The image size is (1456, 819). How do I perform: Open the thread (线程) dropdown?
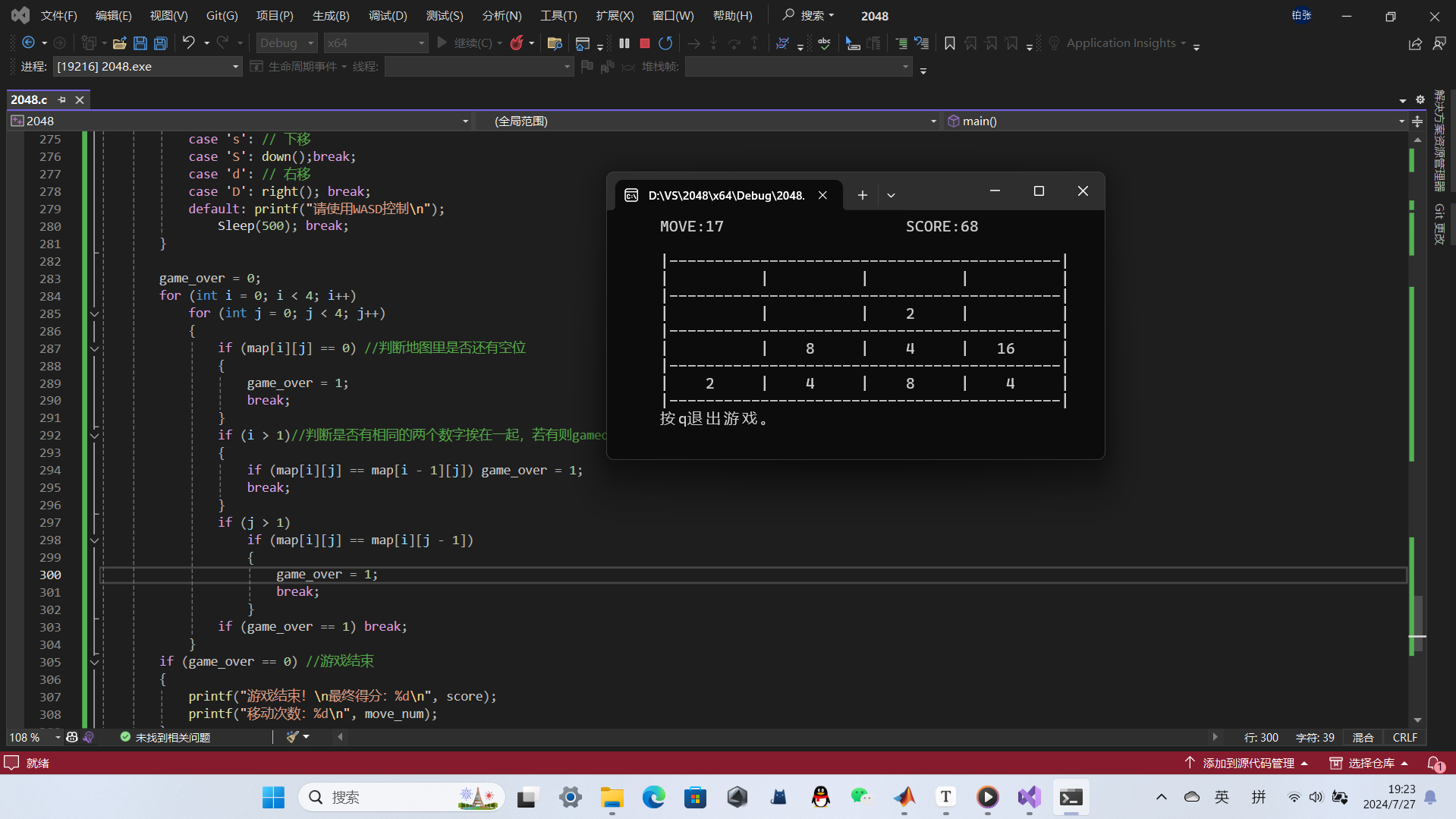point(479,67)
